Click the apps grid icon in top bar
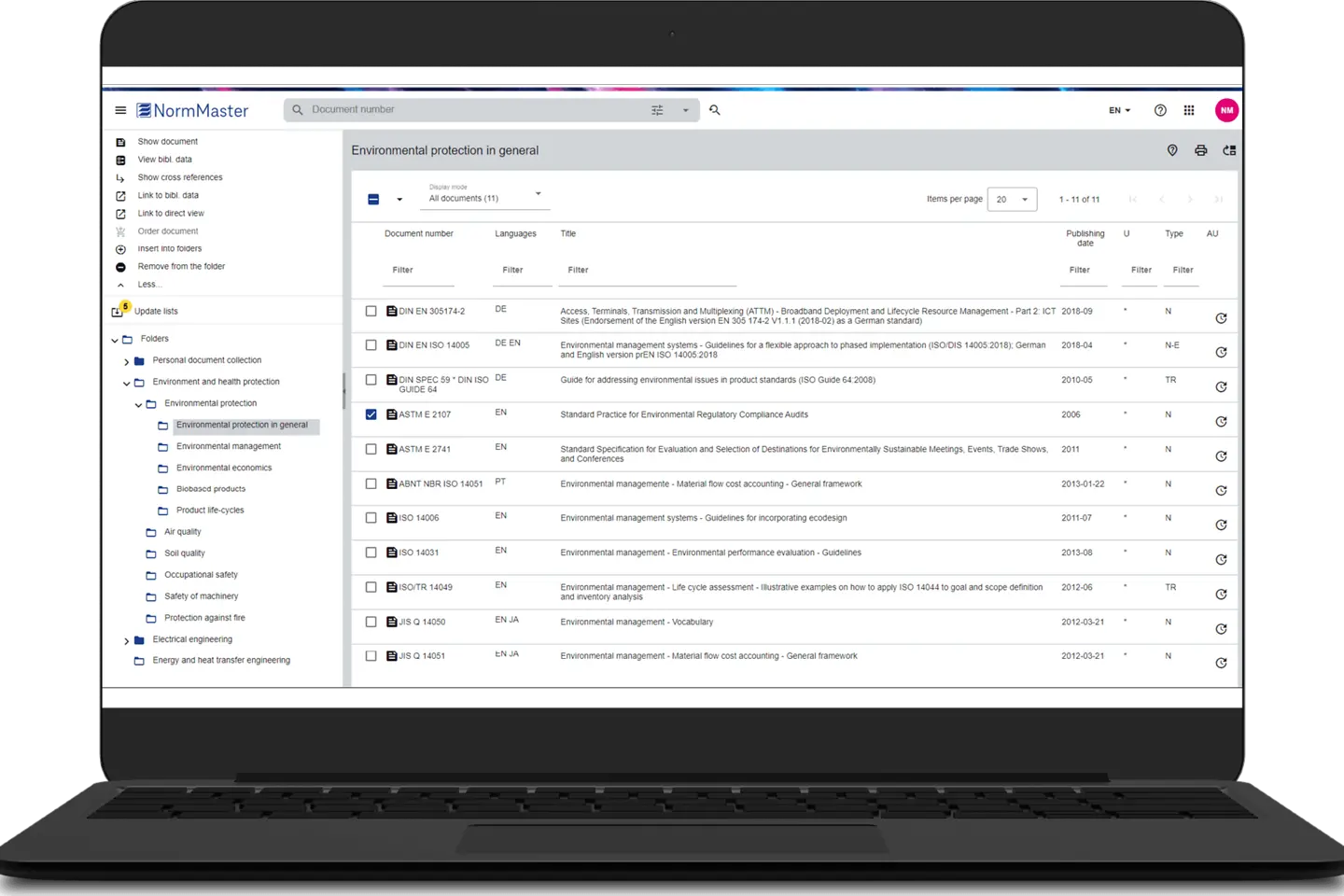Viewport: 1344px width, 896px height. [x=1189, y=110]
